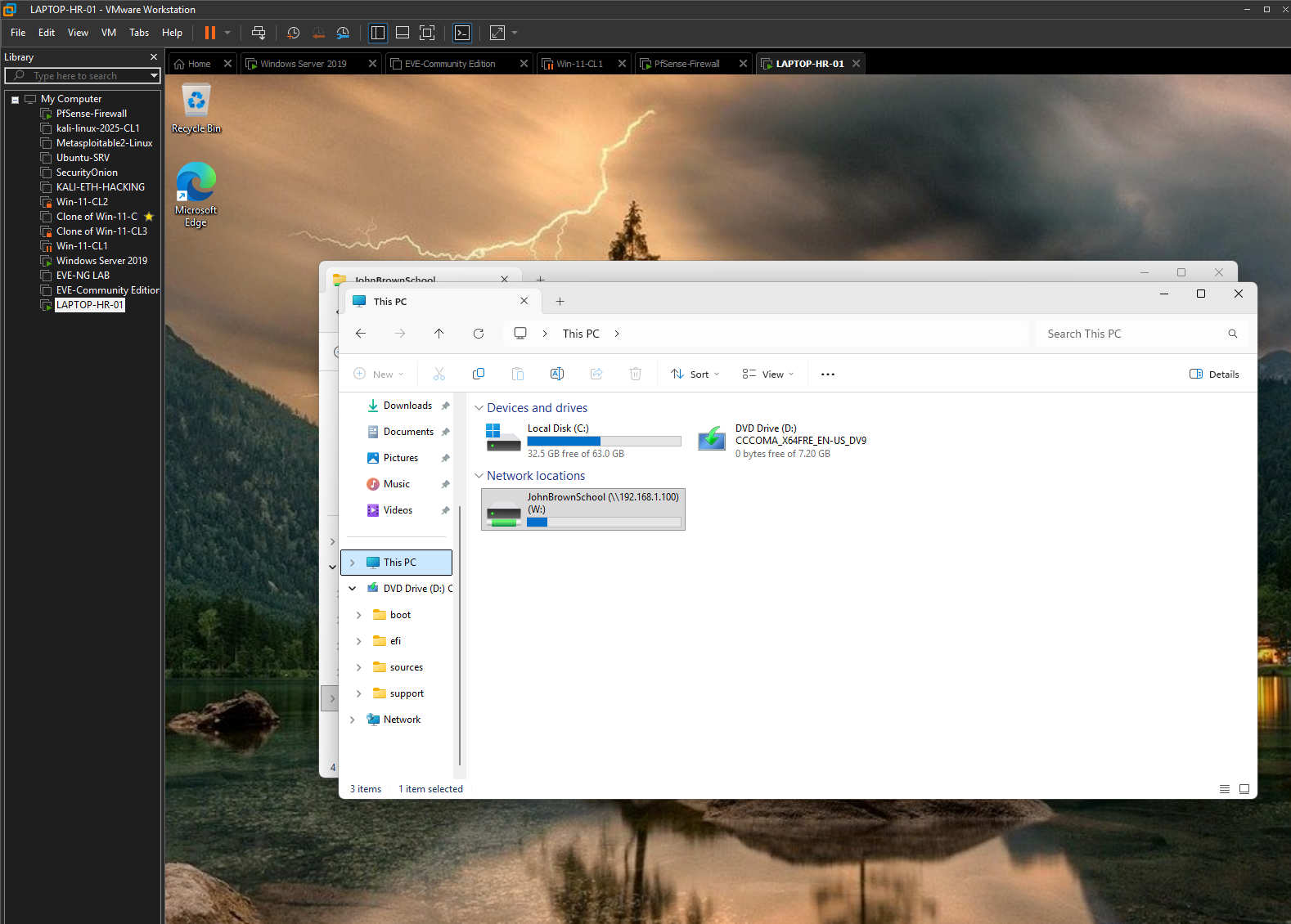
Task: Collapse the Devices and drives section
Action: [479, 408]
